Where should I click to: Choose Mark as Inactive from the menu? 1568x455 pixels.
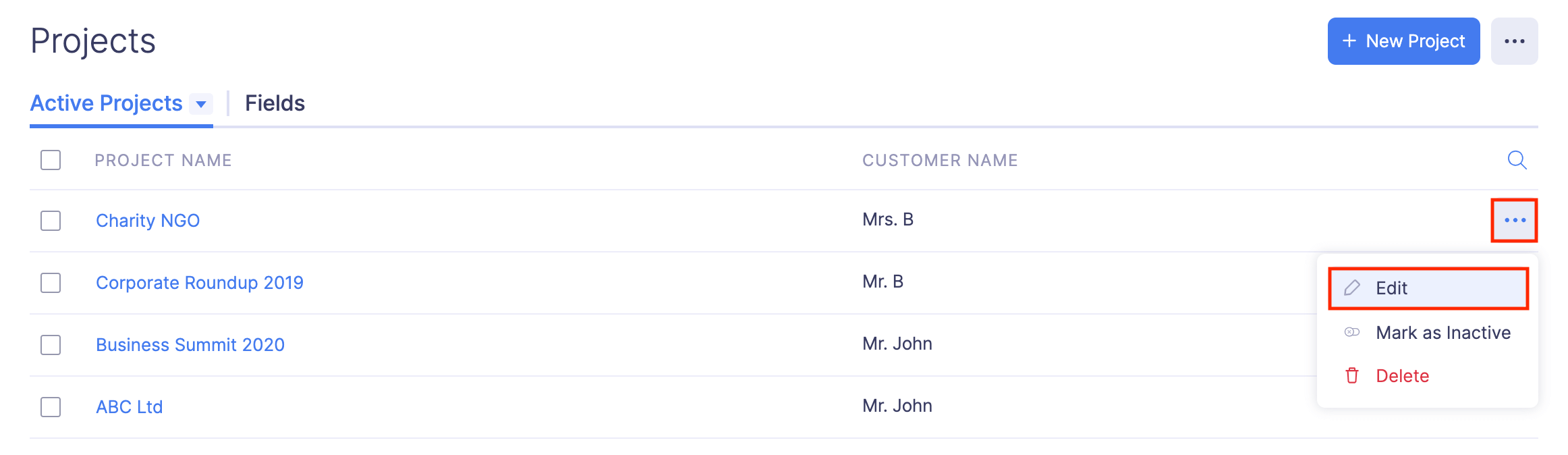[x=1443, y=333]
